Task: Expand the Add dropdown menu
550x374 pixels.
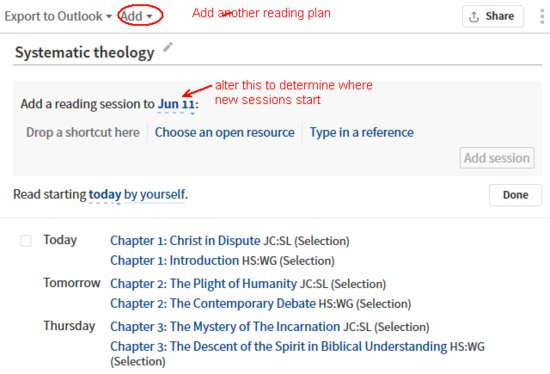Action: [136, 16]
